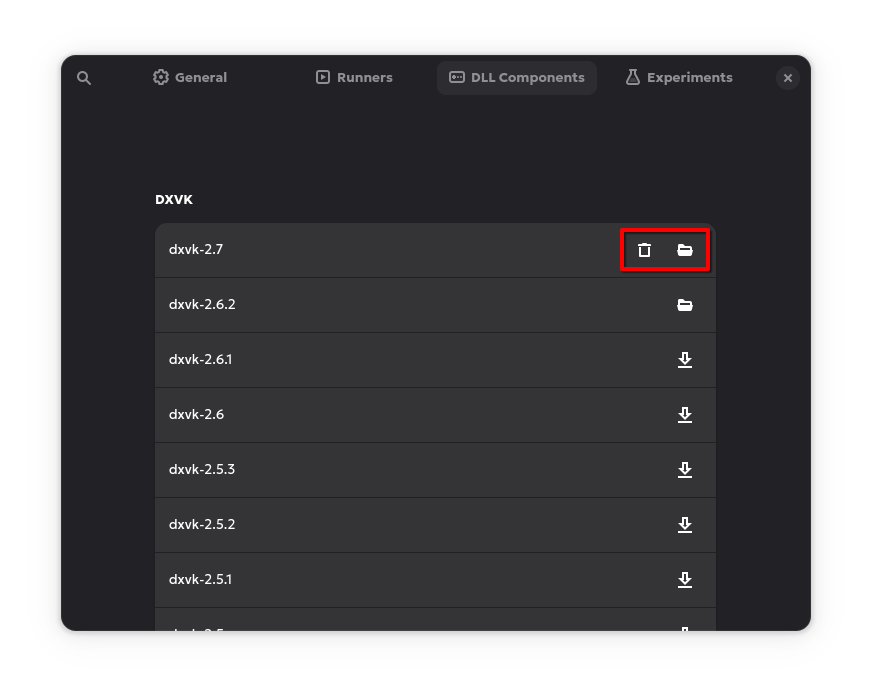
Task: Select the DLL Components tab
Action: (x=517, y=78)
